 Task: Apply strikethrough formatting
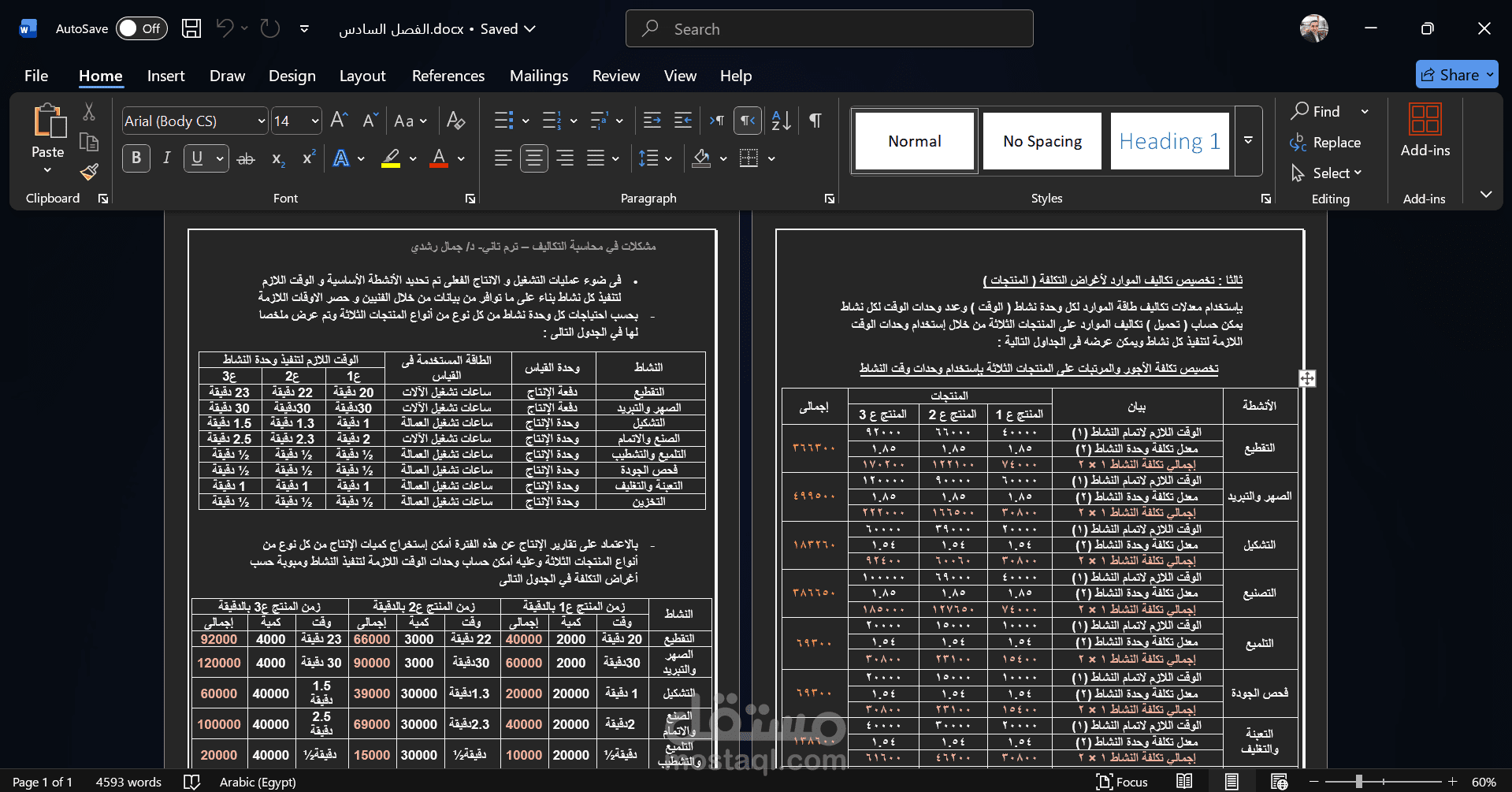(x=245, y=158)
